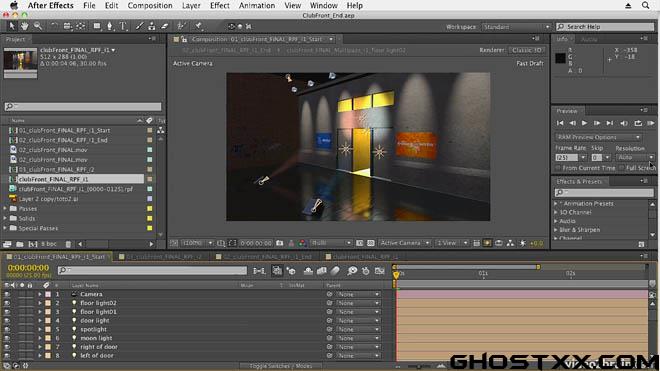Select the Brush tool
This screenshot has width=660, height=371.
(x=139, y=26)
